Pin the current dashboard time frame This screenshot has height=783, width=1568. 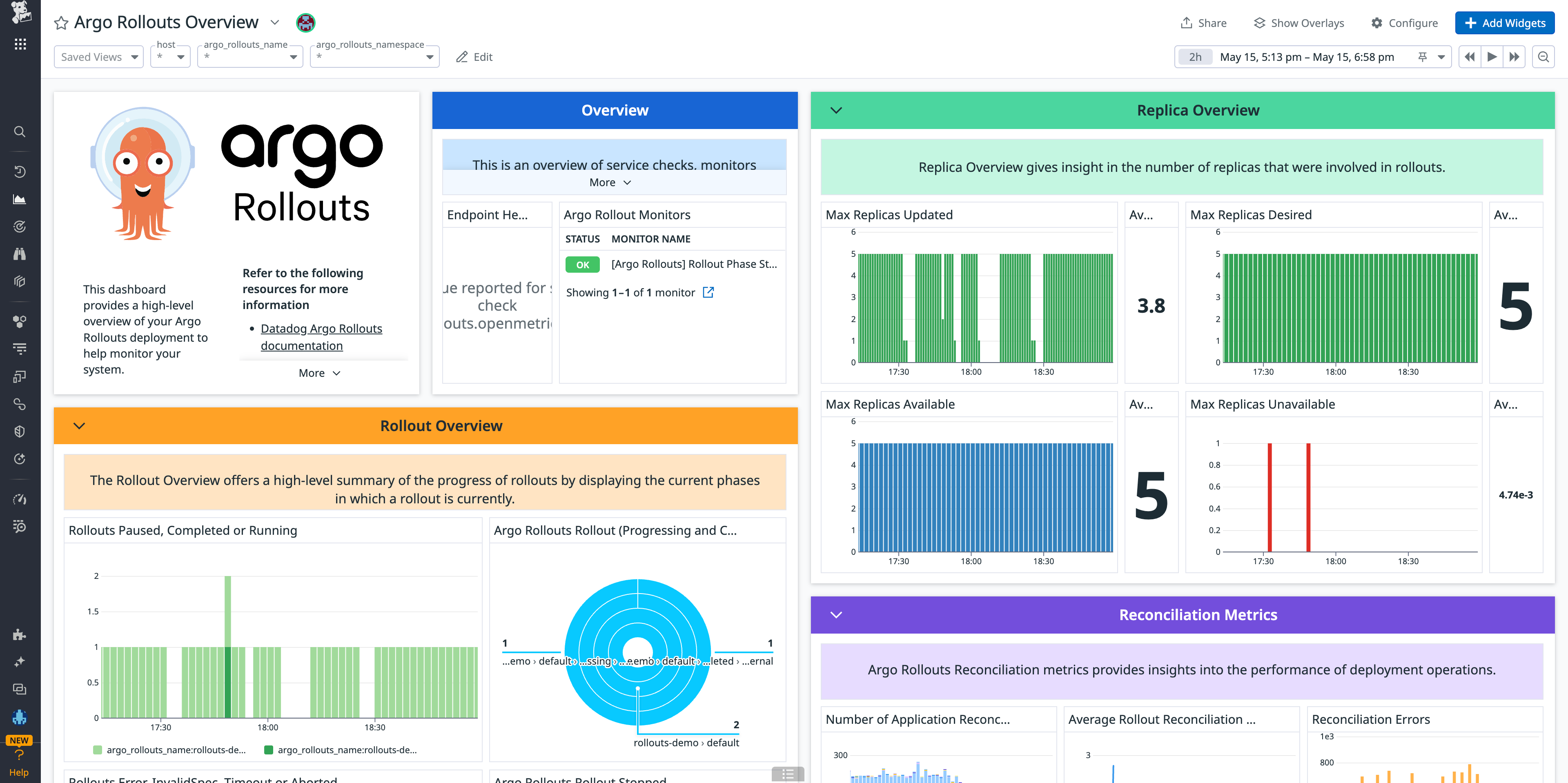coord(1423,57)
